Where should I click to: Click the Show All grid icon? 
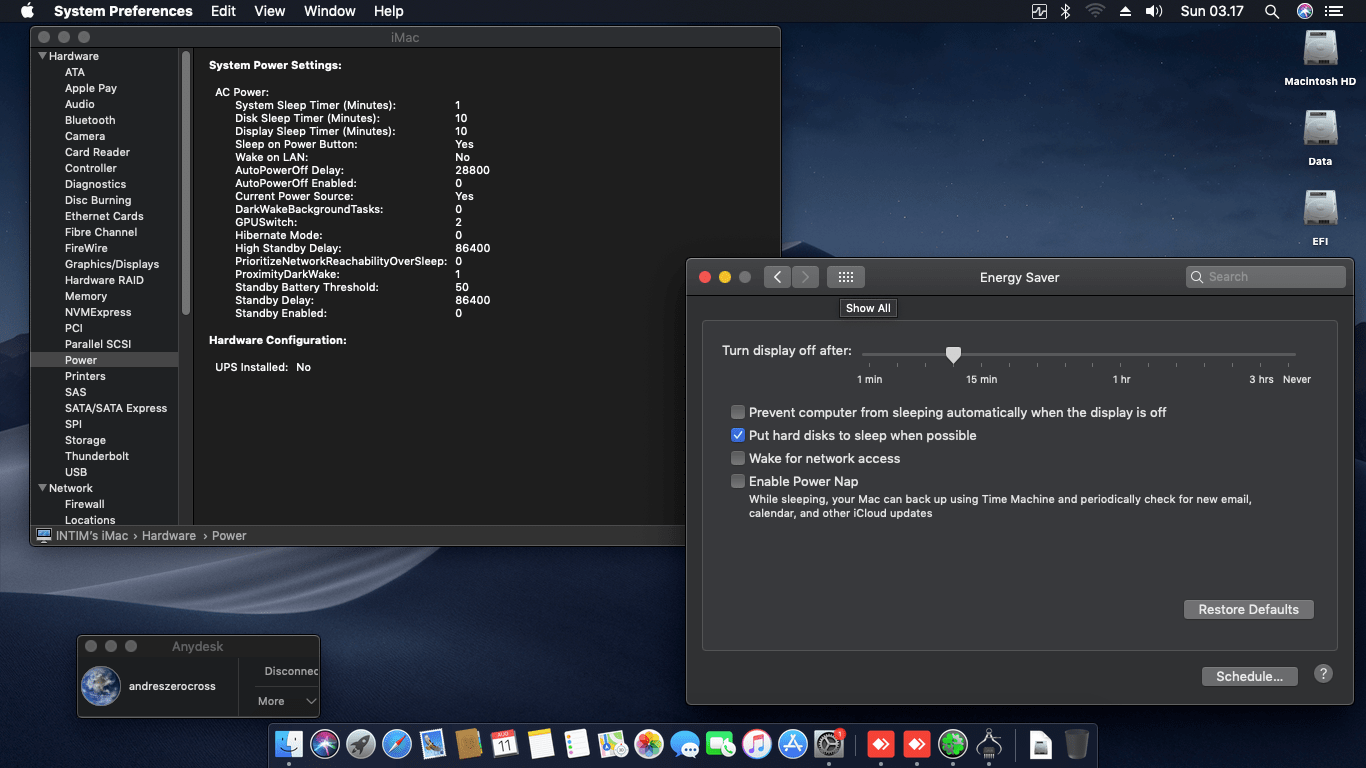coord(846,277)
